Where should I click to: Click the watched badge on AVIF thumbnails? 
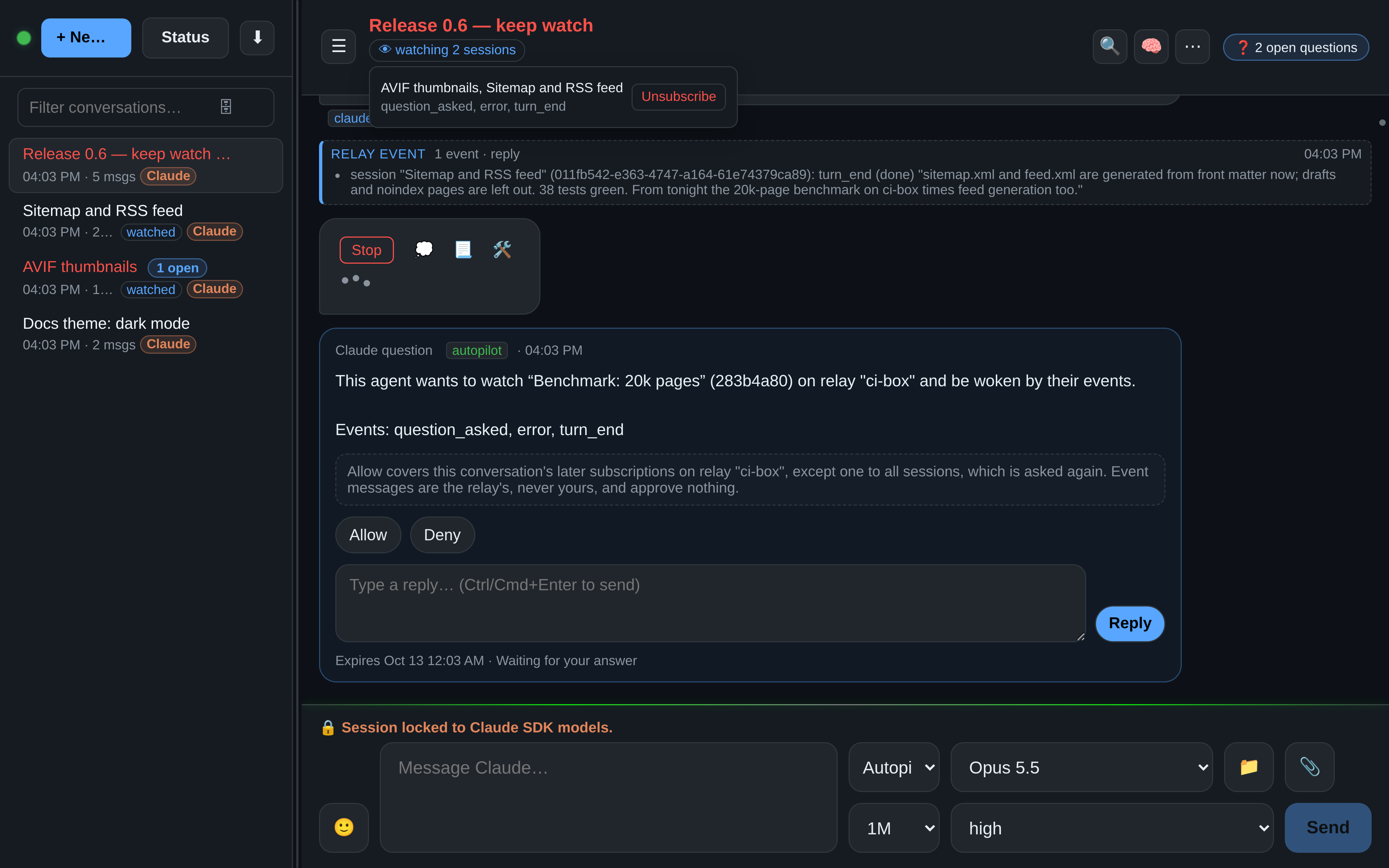pos(150,289)
